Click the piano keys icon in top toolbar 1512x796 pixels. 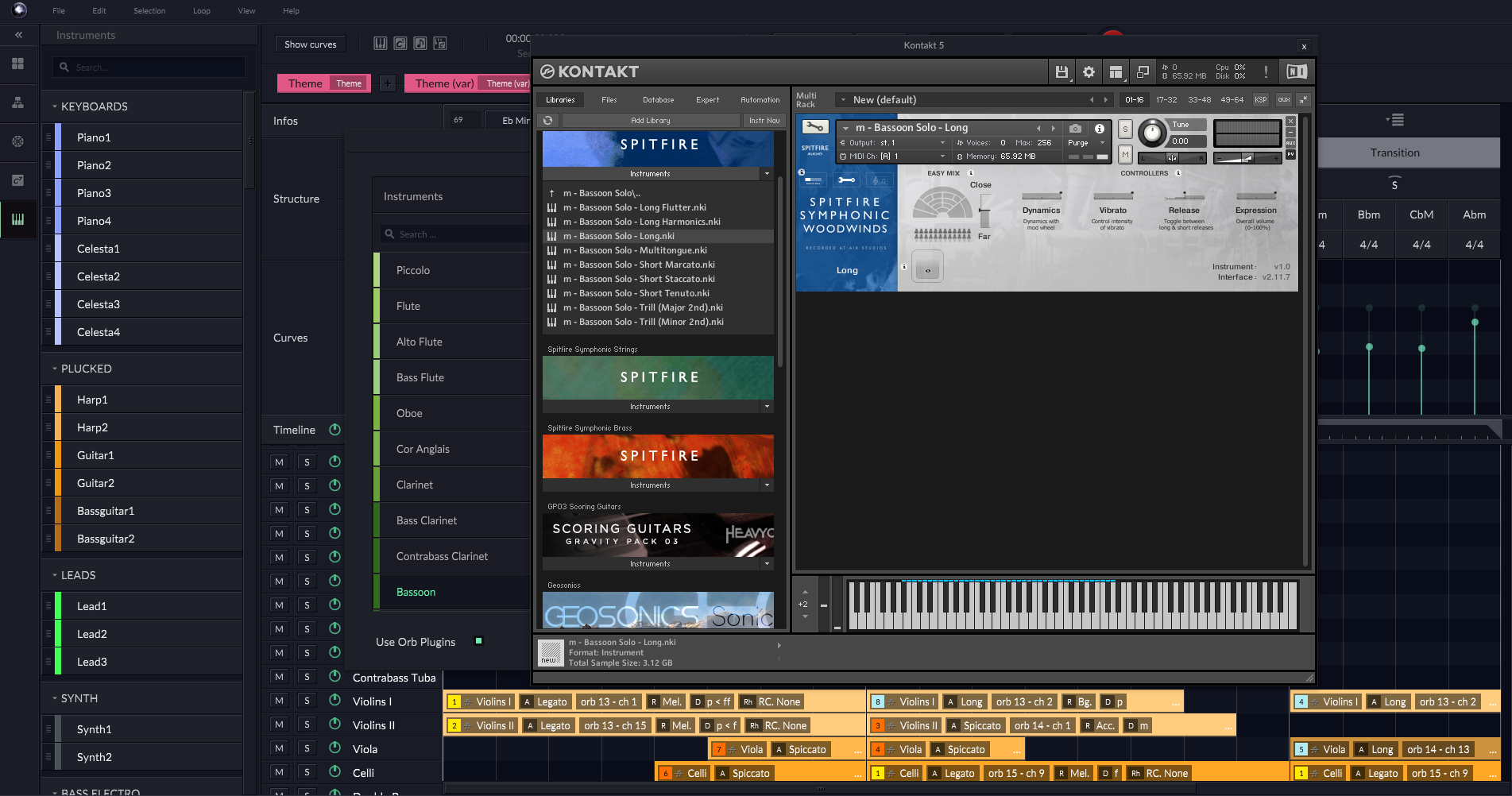click(381, 44)
